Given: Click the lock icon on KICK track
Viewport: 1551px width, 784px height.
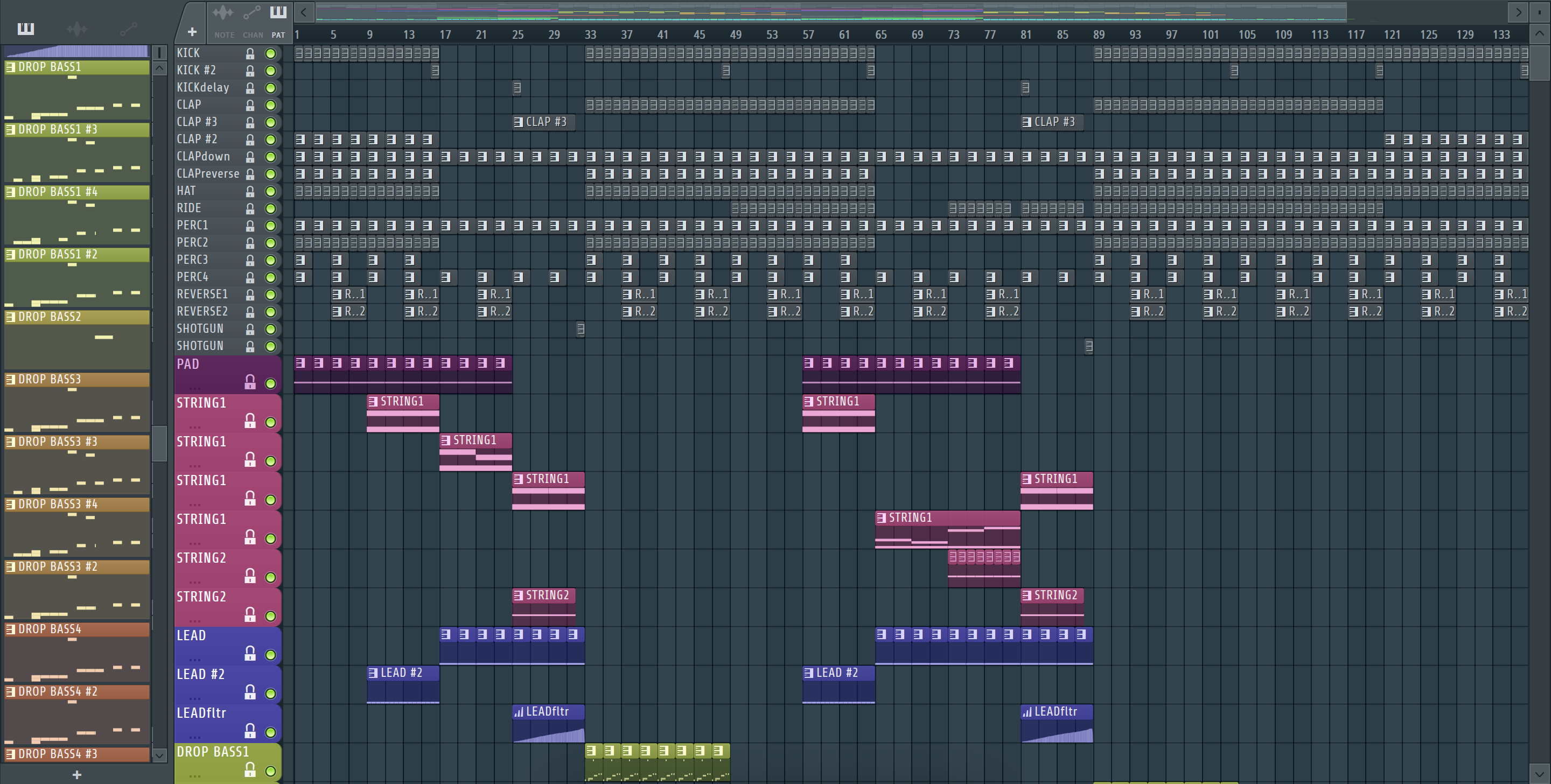Looking at the screenshot, I should click(250, 54).
